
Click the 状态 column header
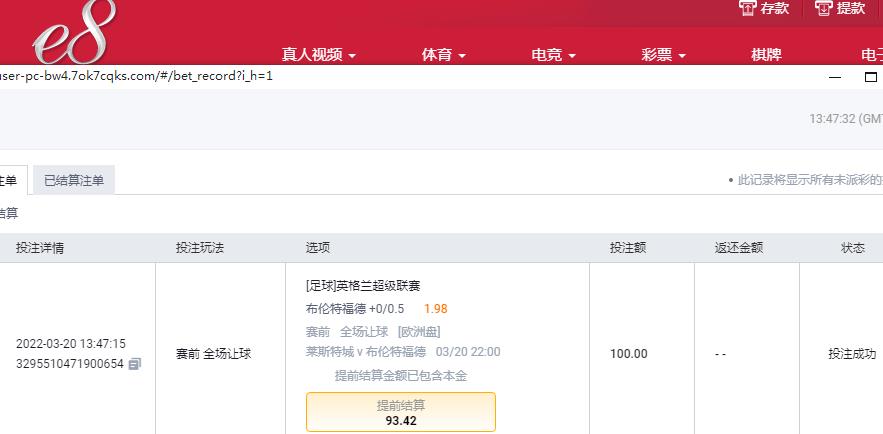[x=853, y=248]
